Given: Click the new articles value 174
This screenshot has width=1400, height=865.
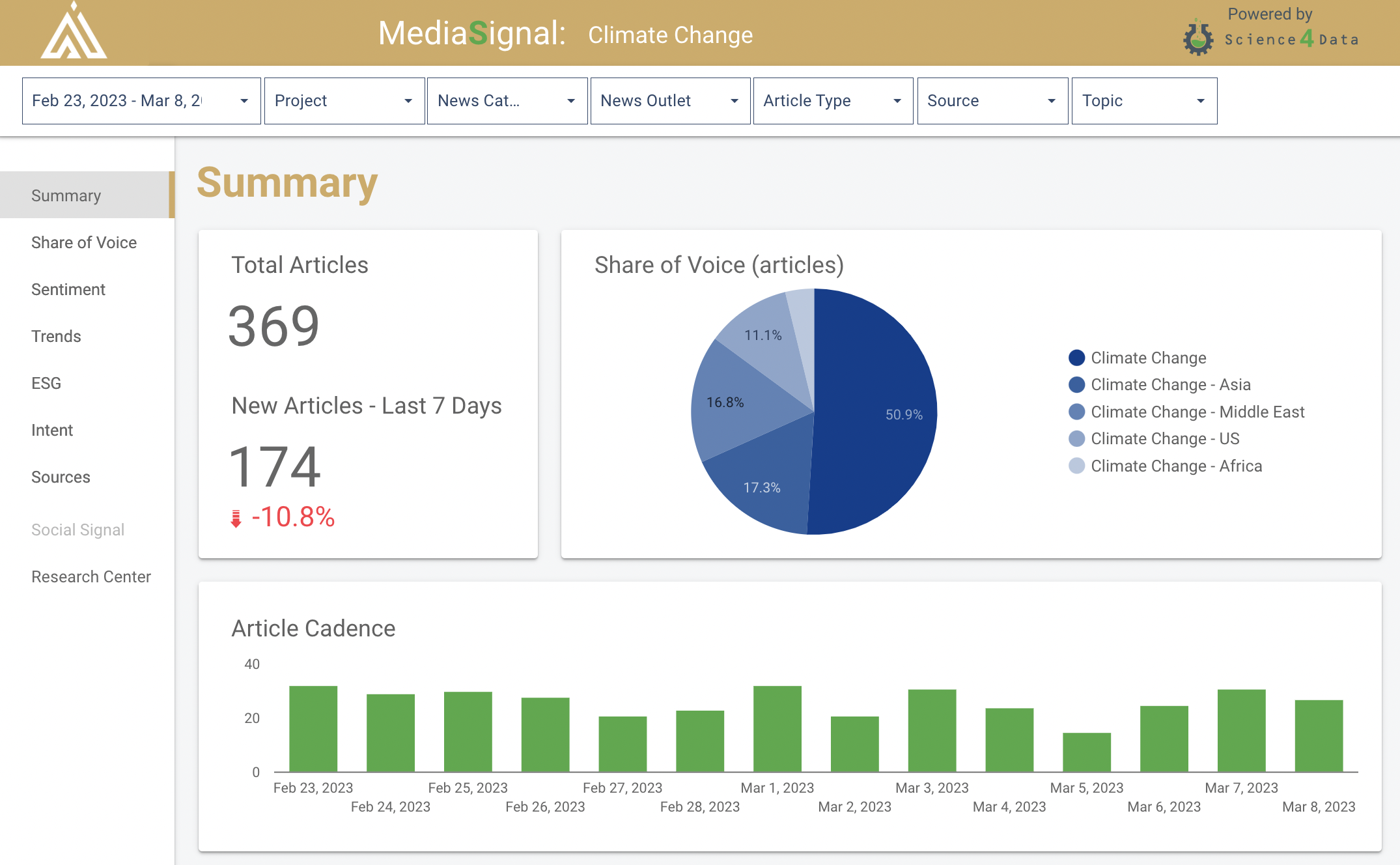Looking at the screenshot, I should point(275,466).
